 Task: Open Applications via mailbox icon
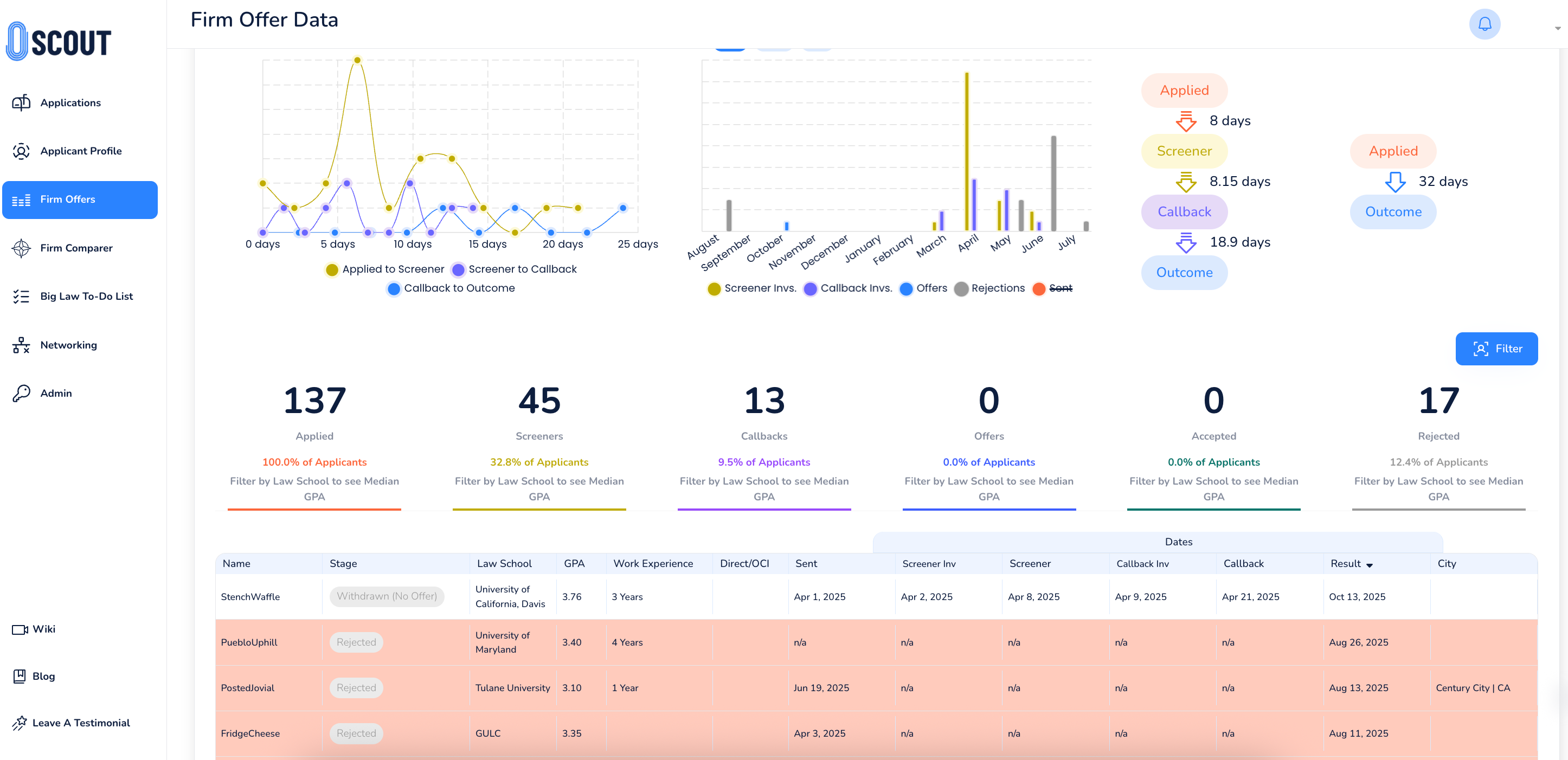pyautogui.click(x=21, y=103)
